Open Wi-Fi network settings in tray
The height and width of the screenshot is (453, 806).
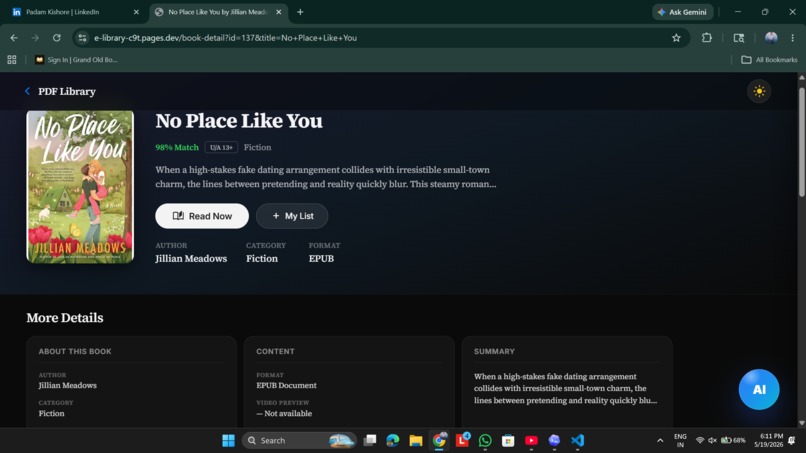click(700, 441)
